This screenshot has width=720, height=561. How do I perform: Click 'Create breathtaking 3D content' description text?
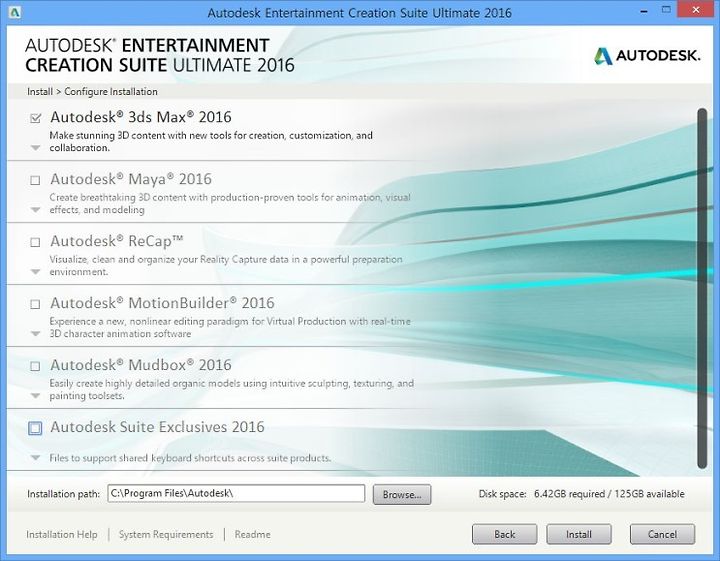tap(230, 203)
